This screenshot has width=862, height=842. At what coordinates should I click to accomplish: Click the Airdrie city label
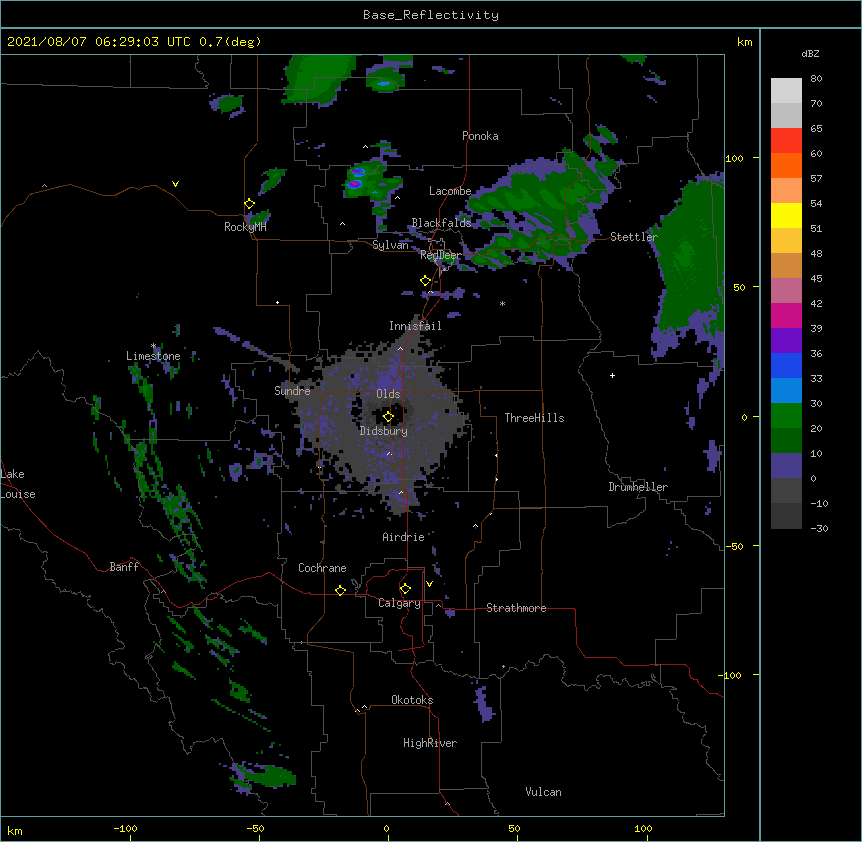click(403, 537)
